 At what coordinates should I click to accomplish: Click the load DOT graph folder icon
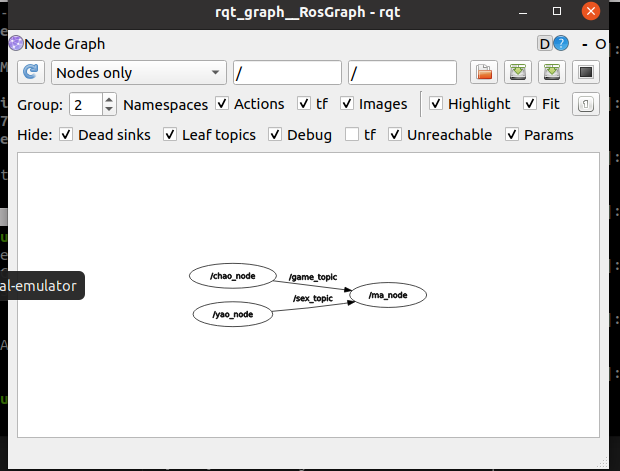tap(484, 73)
